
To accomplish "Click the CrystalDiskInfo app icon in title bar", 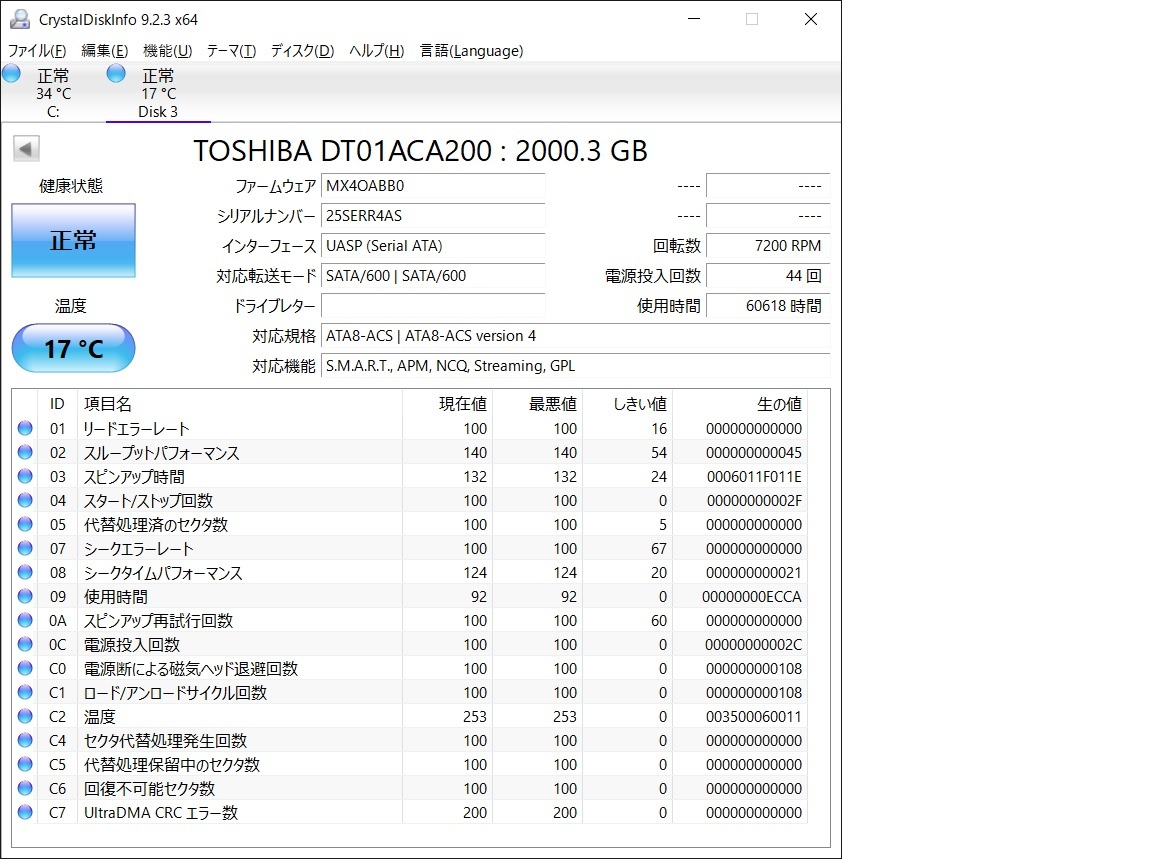I will (x=20, y=19).
